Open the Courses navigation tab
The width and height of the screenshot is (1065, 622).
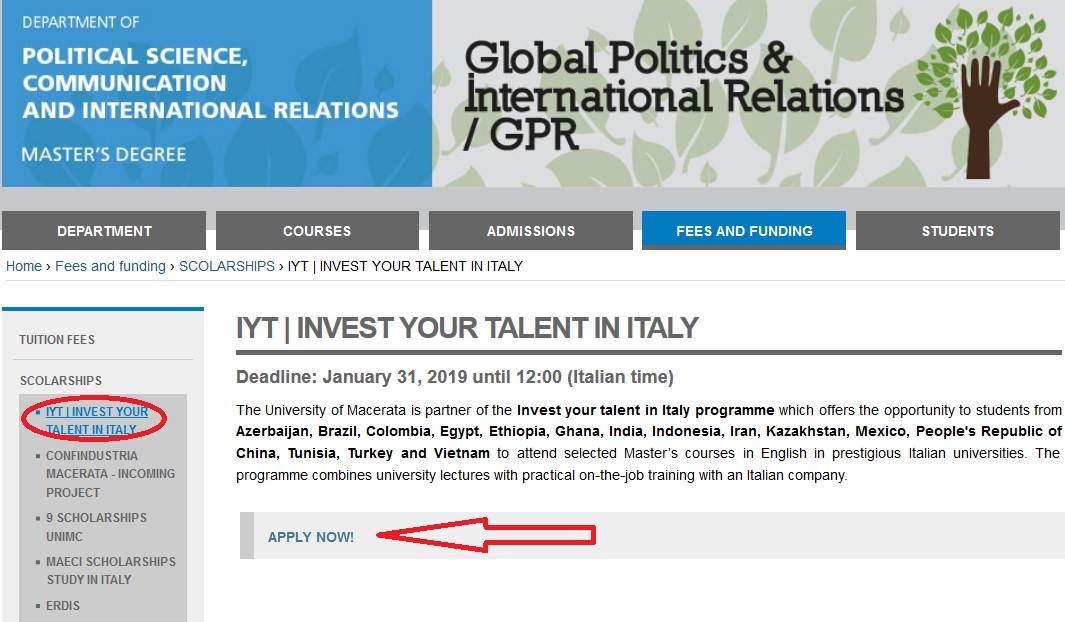tap(317, 231)
